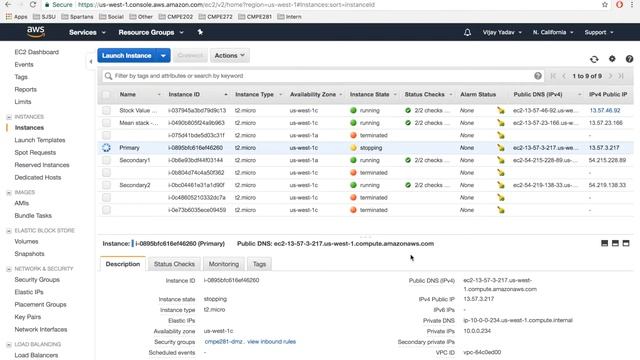The height and width of the screenshot is (360, 640).
Task: Click browser back arrow
Action: coord(8,4)
